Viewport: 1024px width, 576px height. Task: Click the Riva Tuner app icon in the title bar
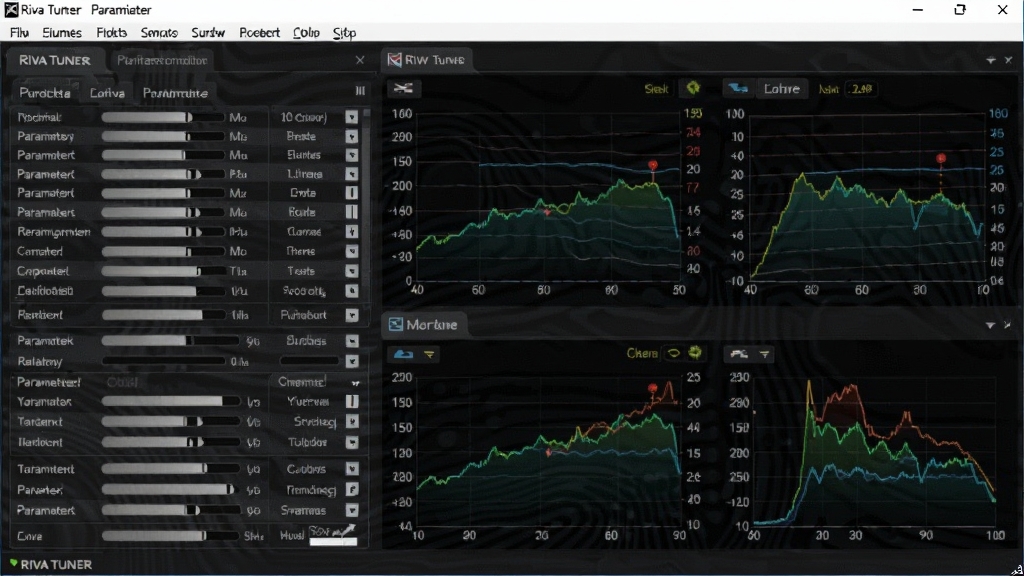coord(11,10)
